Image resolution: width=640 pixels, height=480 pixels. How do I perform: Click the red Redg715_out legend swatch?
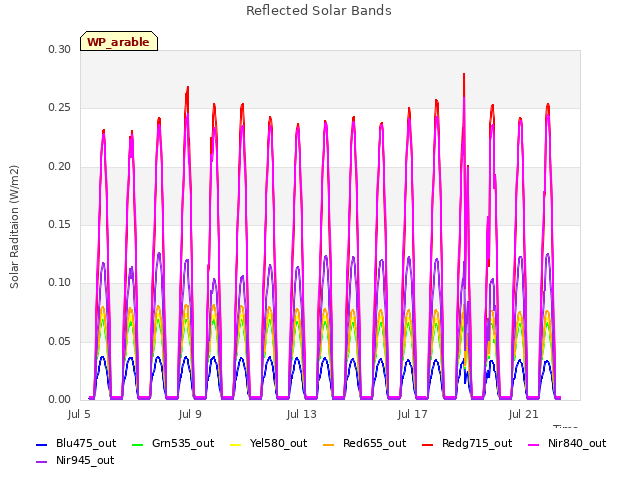tap(427, 444)
